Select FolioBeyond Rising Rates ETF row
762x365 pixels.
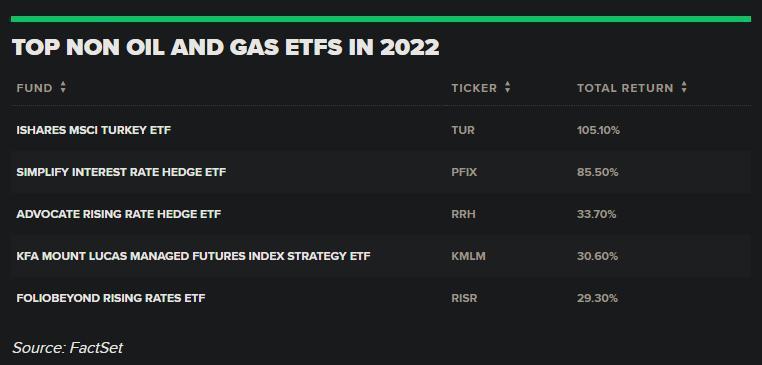(x=381, y=297)
